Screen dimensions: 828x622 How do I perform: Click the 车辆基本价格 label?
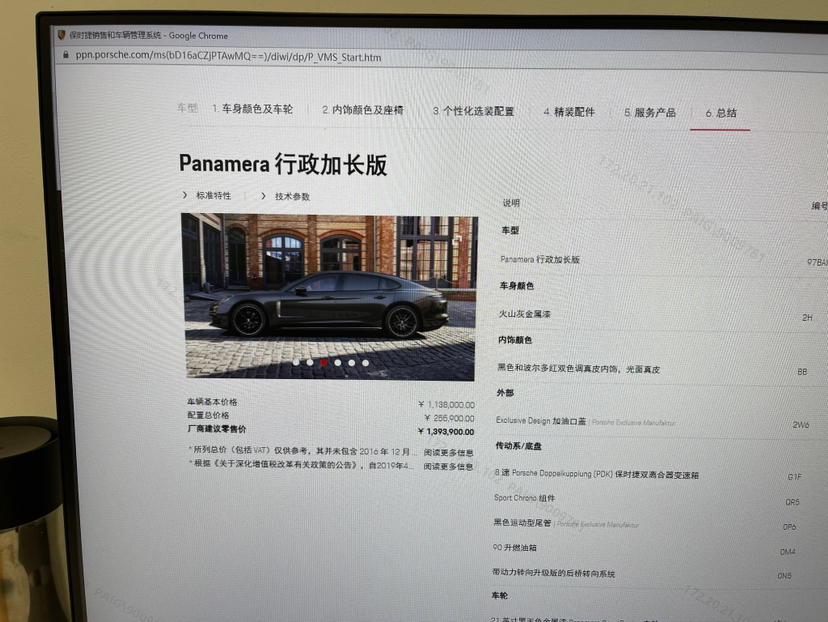click(x=212, y=402)
